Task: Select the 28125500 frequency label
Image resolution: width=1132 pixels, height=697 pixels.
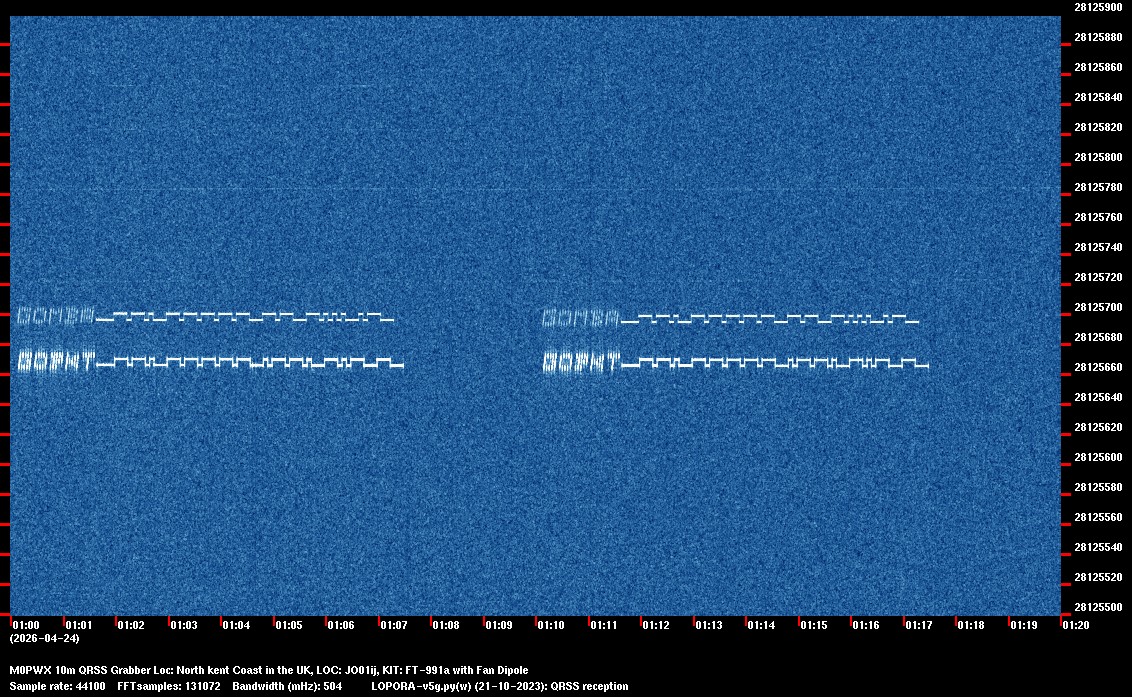Action: (1098, 607)
